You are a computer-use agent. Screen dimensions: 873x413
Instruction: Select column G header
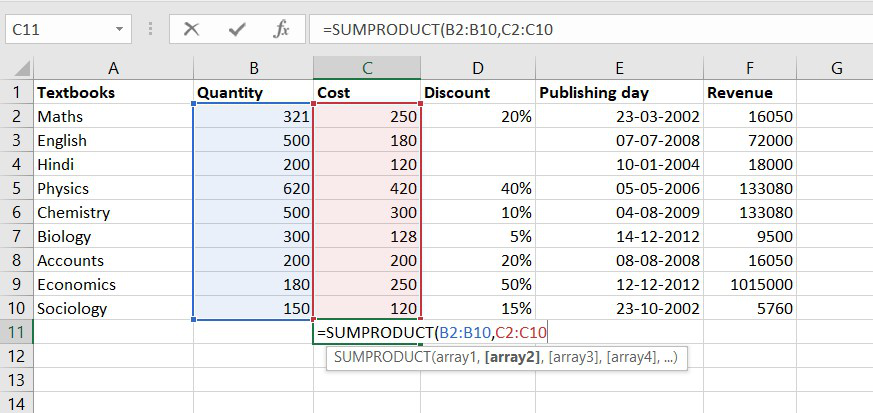[x=836, y=68]
